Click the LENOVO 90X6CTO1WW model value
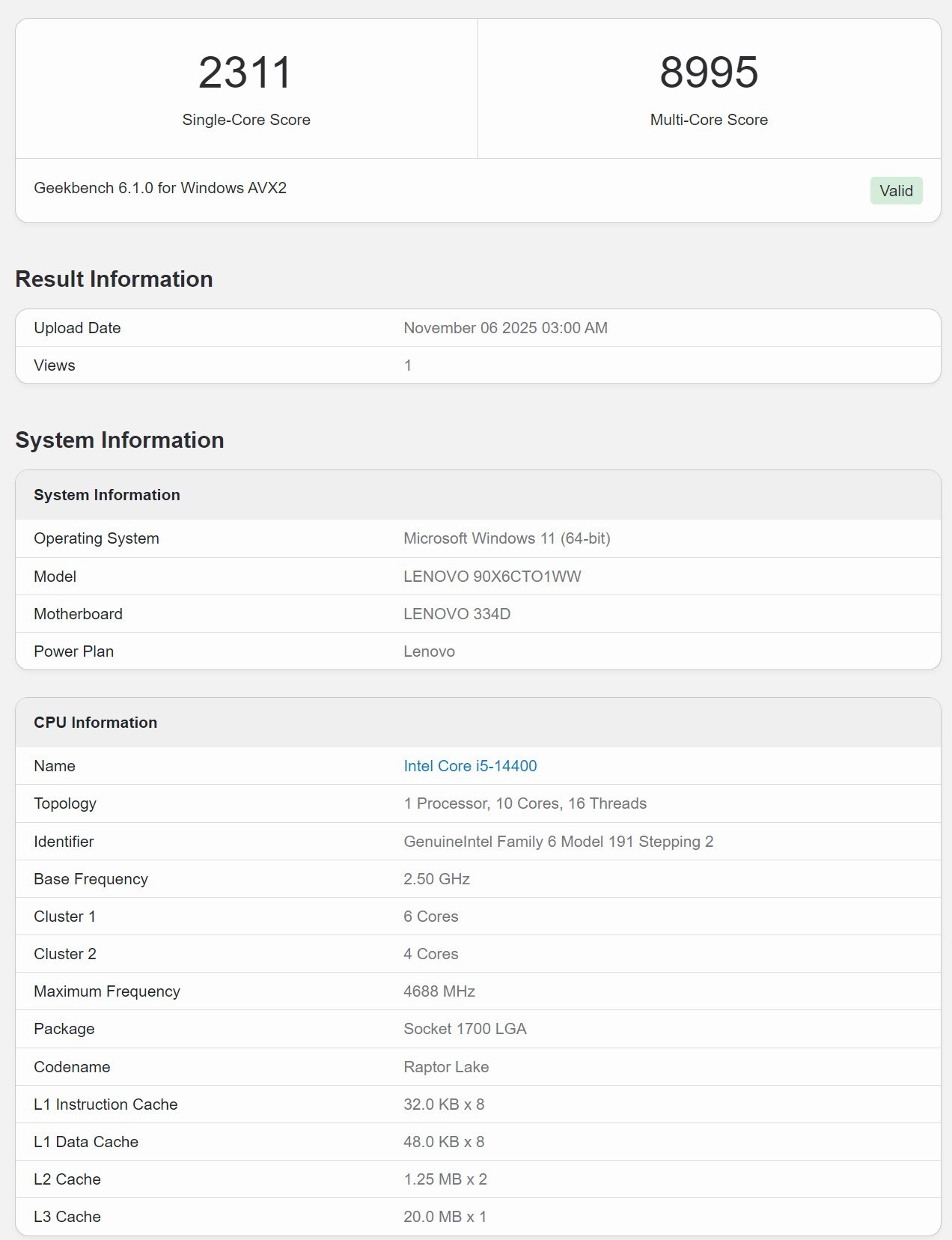The height and width of the screenshot is (1240, 952). [492, 577]
